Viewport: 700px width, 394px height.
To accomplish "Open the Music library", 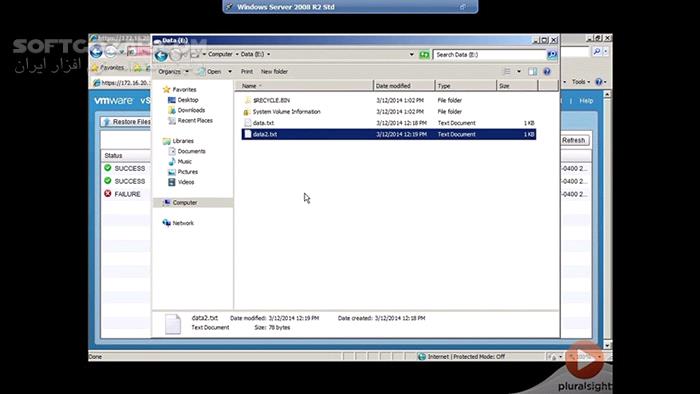I will [x=180, y=162].
